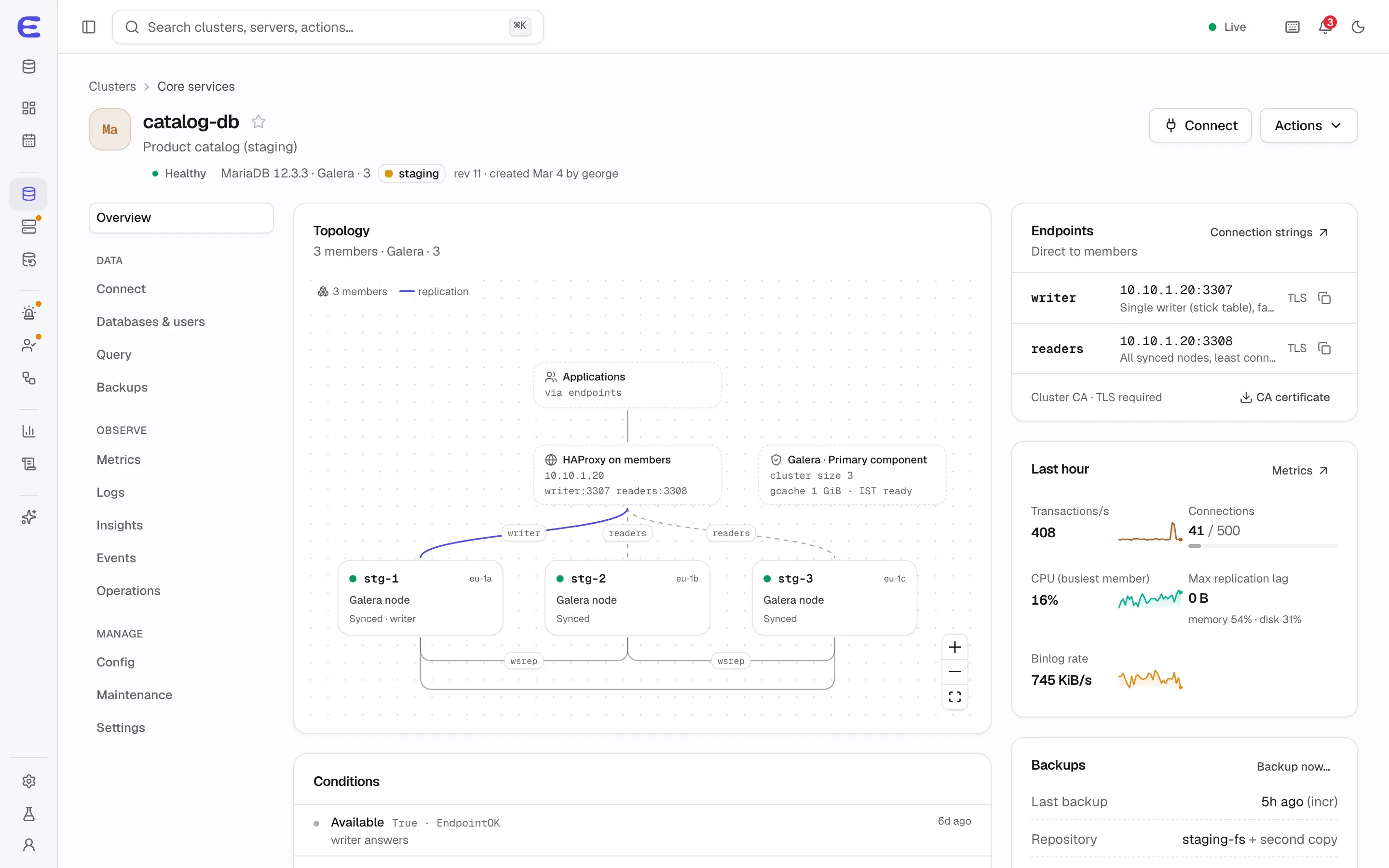Go to the Backups nav item
The image size is (1389, 868).
coord(122,387)
